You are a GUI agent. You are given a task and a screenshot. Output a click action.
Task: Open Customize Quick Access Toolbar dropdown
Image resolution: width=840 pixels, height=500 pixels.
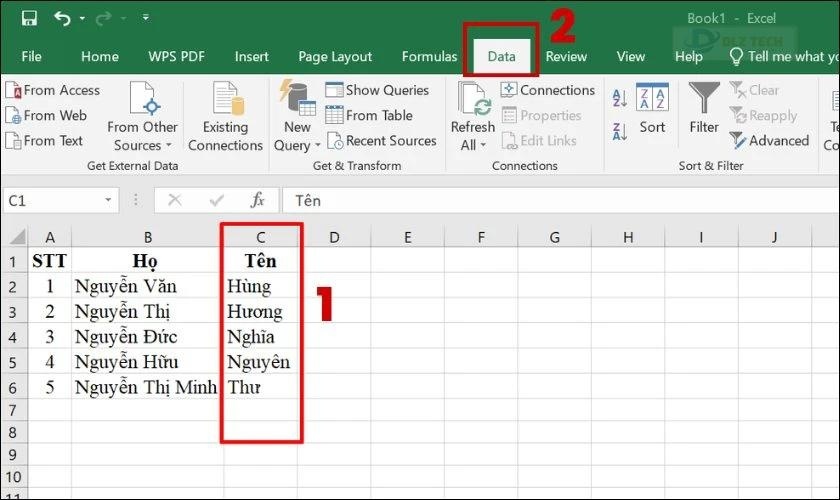(x=146, y=18)
